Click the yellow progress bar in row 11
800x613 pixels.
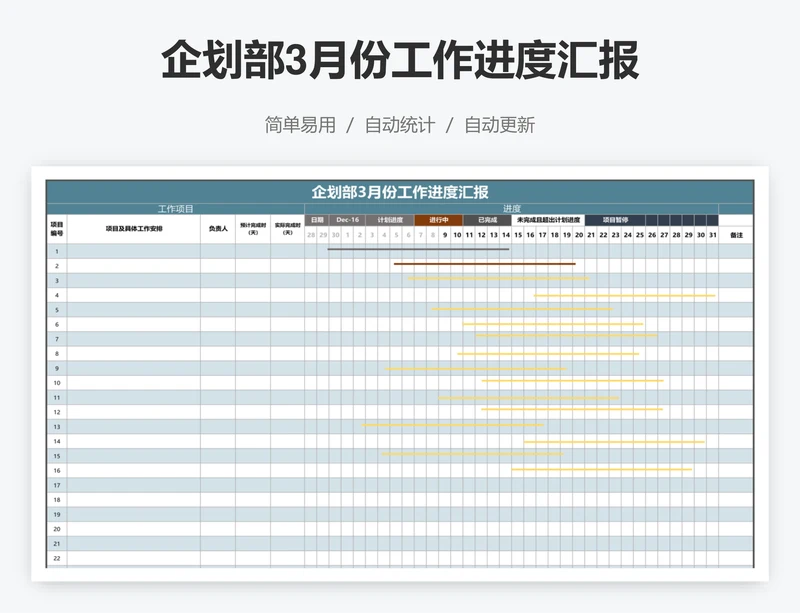pyautogui.click(x=529, y=398)
